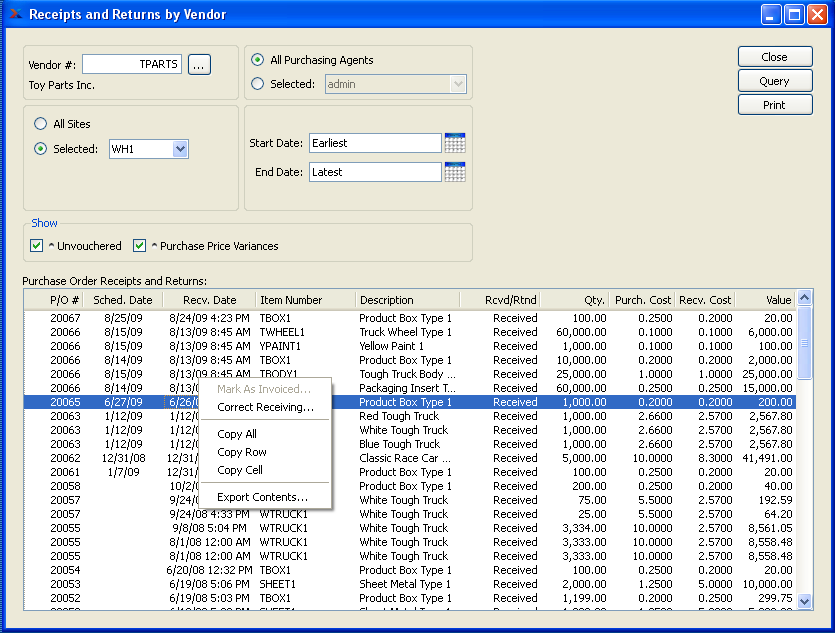Image resolution: width=835 pixels, height=633 pixels.
Task: Select the All Sites radio option
Action: pyautogui.click(x=41, y=124)
